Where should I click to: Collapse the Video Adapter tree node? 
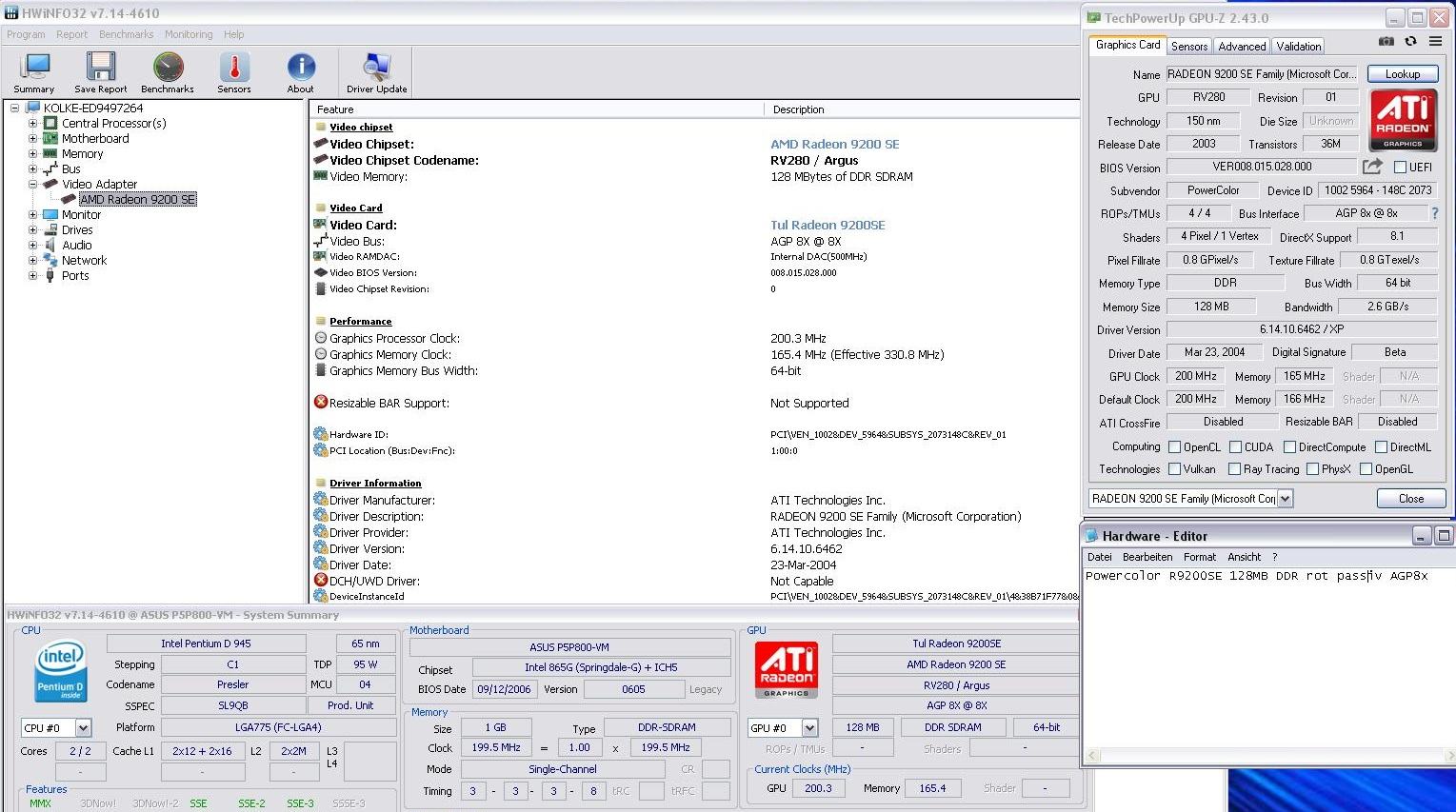[x=32, y=184]
